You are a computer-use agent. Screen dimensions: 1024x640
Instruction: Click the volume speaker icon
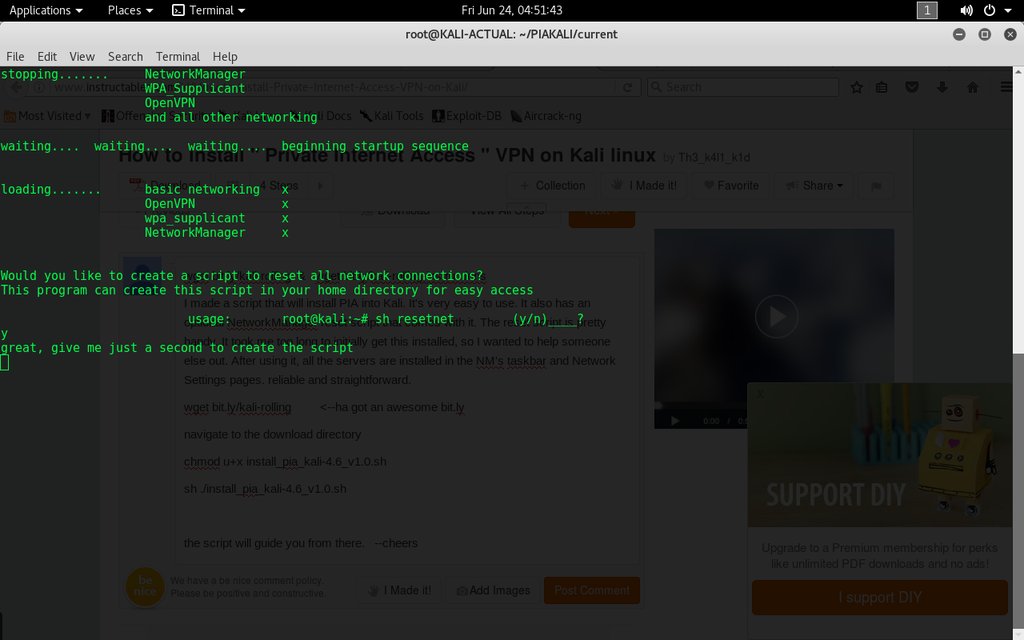tap(966, 10)
